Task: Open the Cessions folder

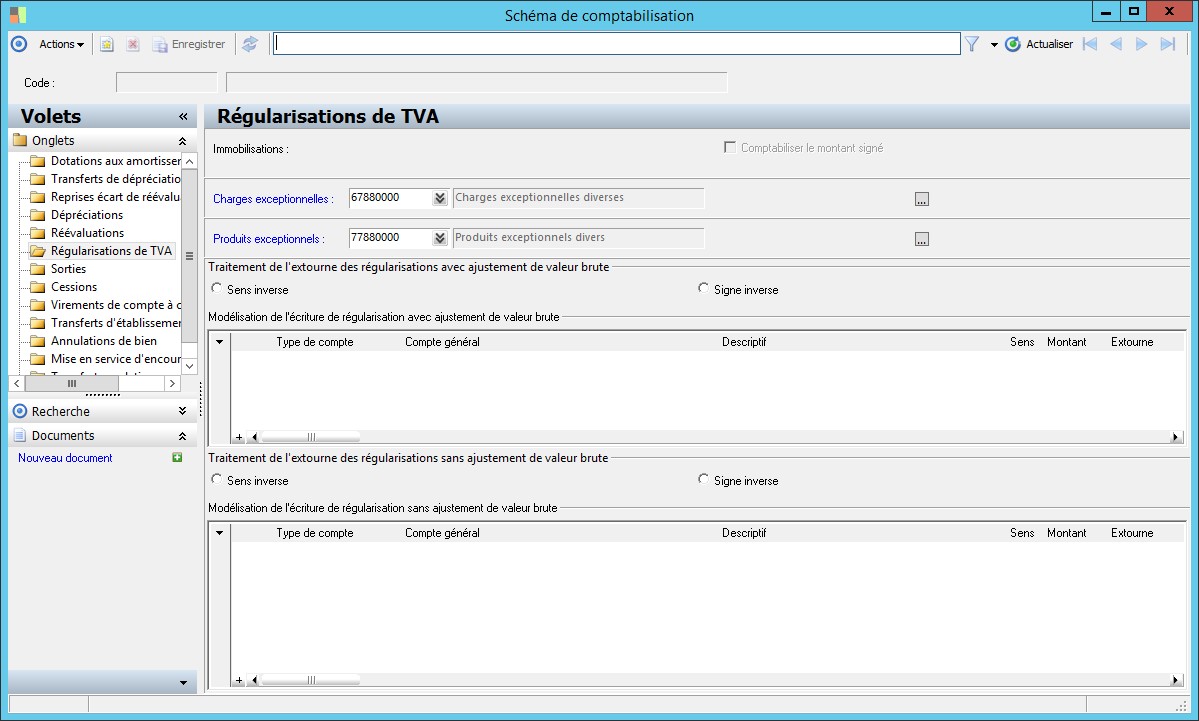Action: pyautogui.click(x=64, y=287)
